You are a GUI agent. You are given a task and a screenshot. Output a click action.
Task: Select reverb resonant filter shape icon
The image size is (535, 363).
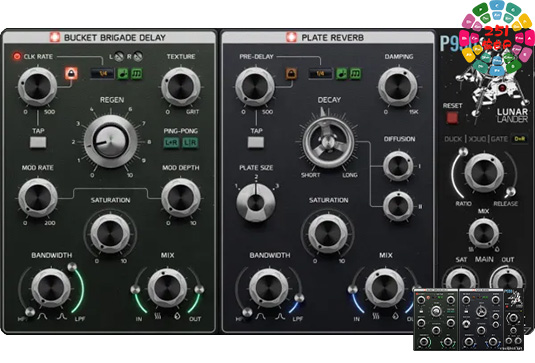pos(280,316)
